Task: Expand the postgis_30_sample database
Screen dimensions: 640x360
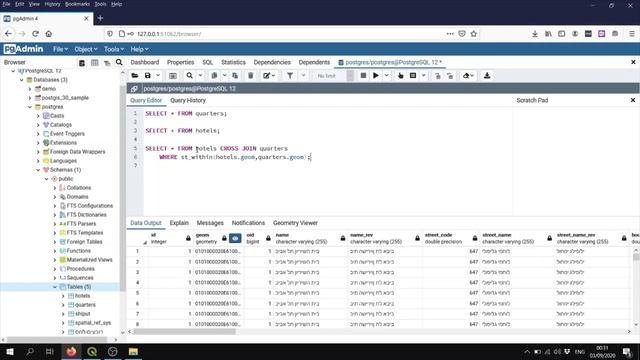Action: (30, 98)
